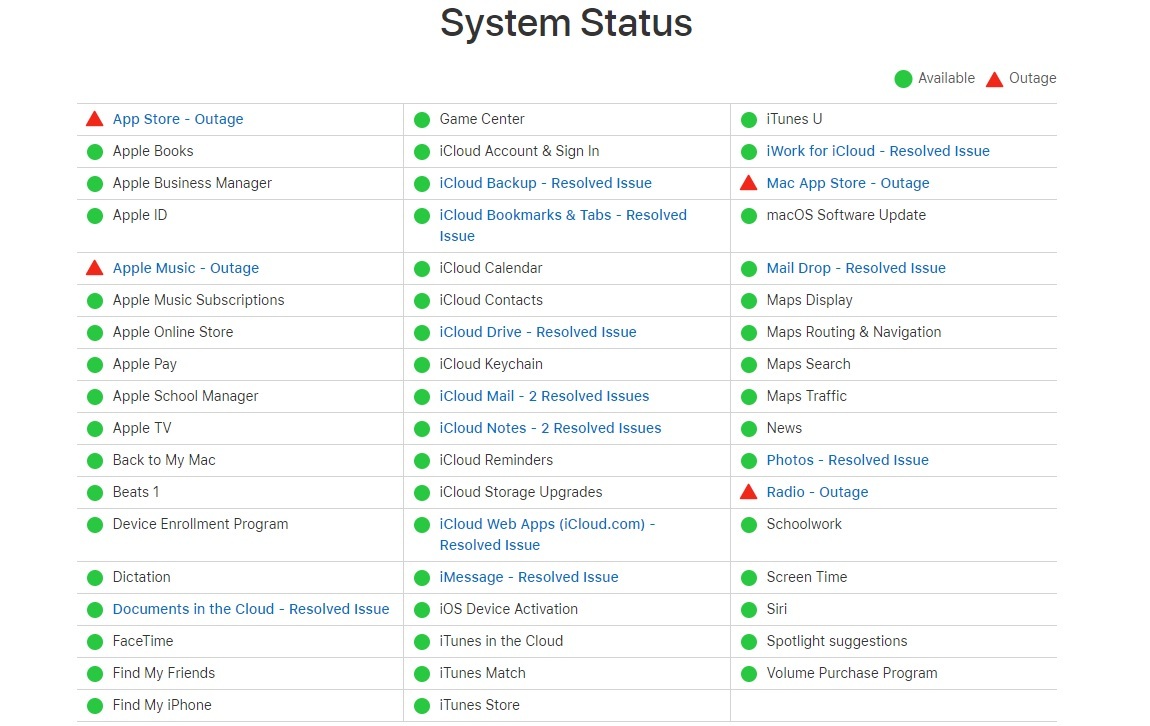Open iCloud Mail's resolved issues
1150x726 pixels.
(544, 396)
